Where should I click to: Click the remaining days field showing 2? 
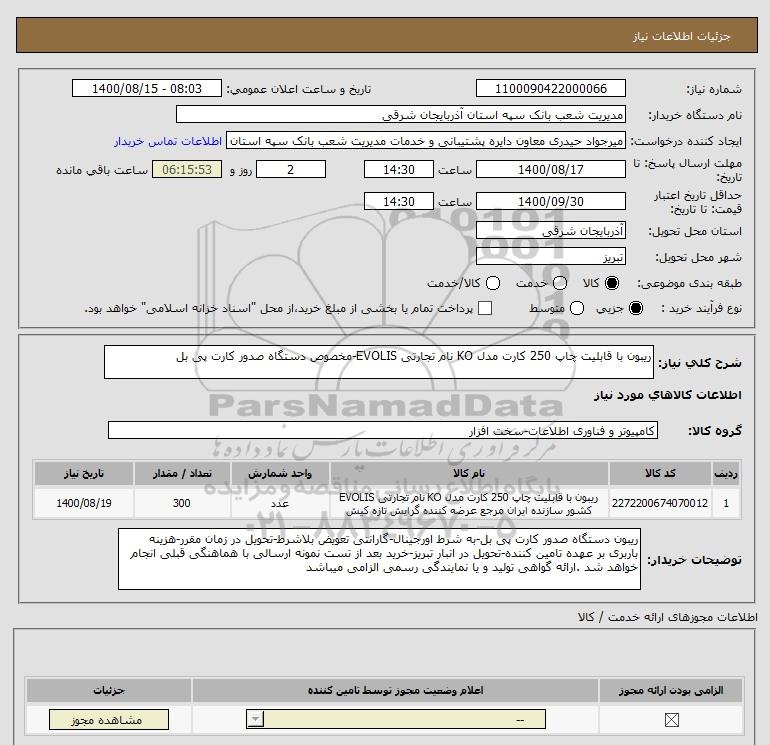[x=291, y=169]
